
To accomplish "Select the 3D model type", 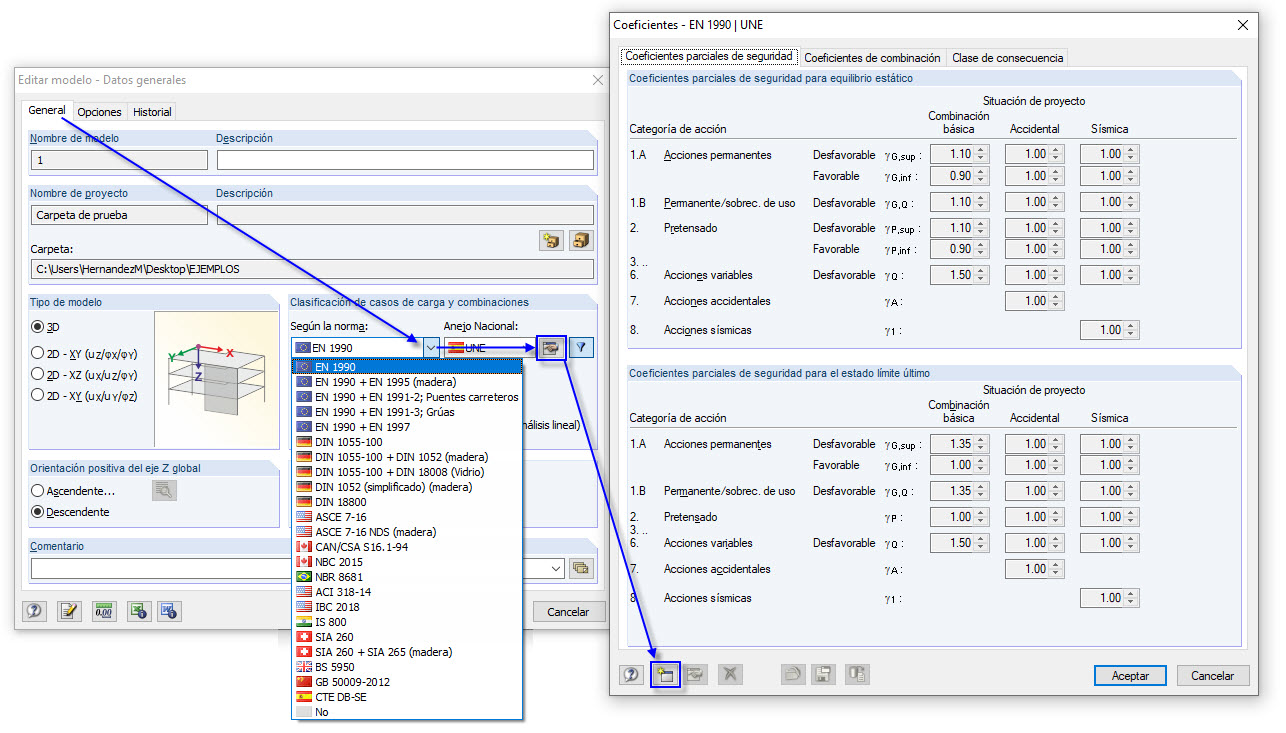I will pyautogui.click(x=38, y=326).
